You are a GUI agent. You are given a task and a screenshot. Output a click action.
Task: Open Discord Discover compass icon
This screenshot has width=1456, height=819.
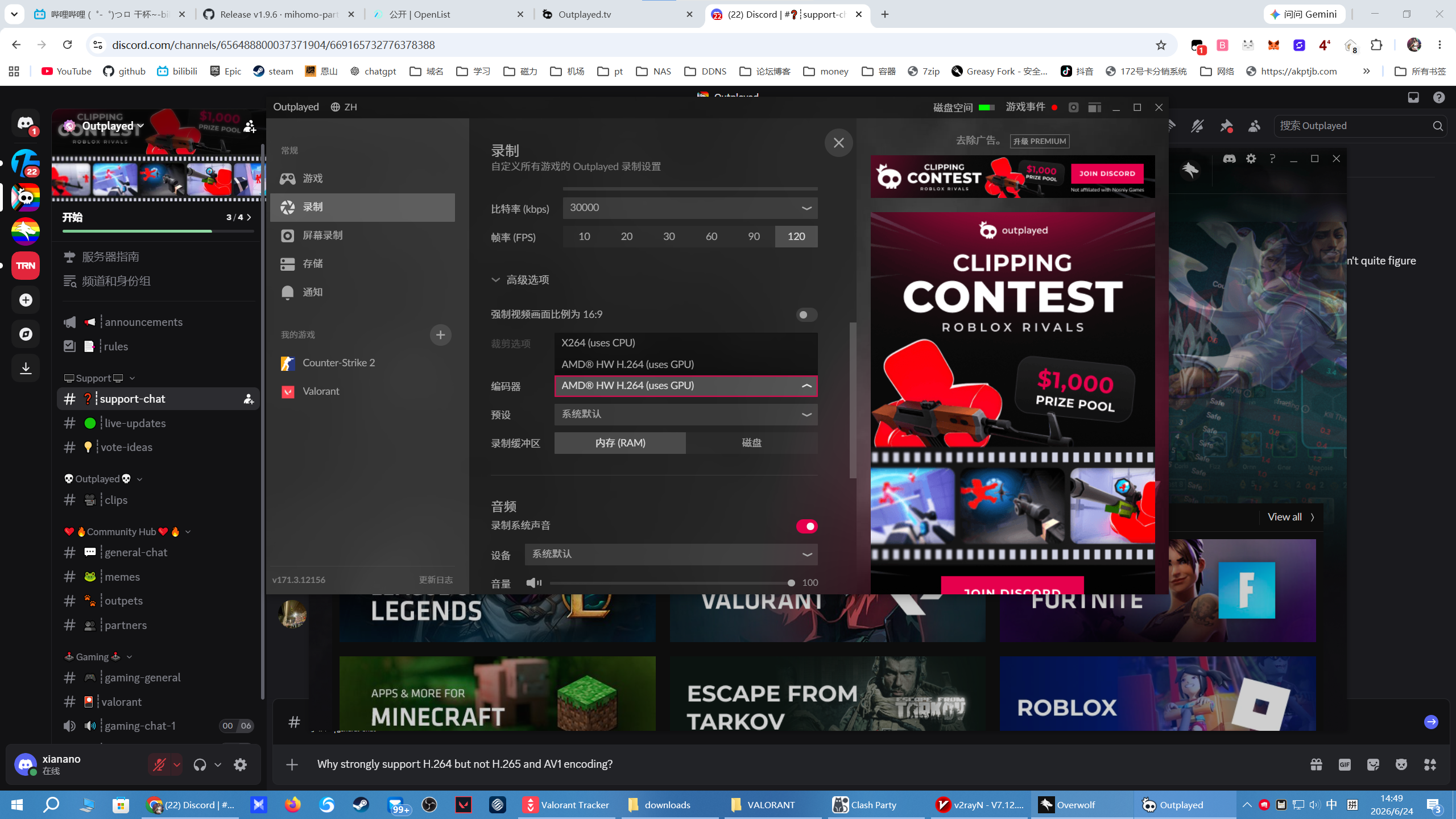[x=26, y=334]
